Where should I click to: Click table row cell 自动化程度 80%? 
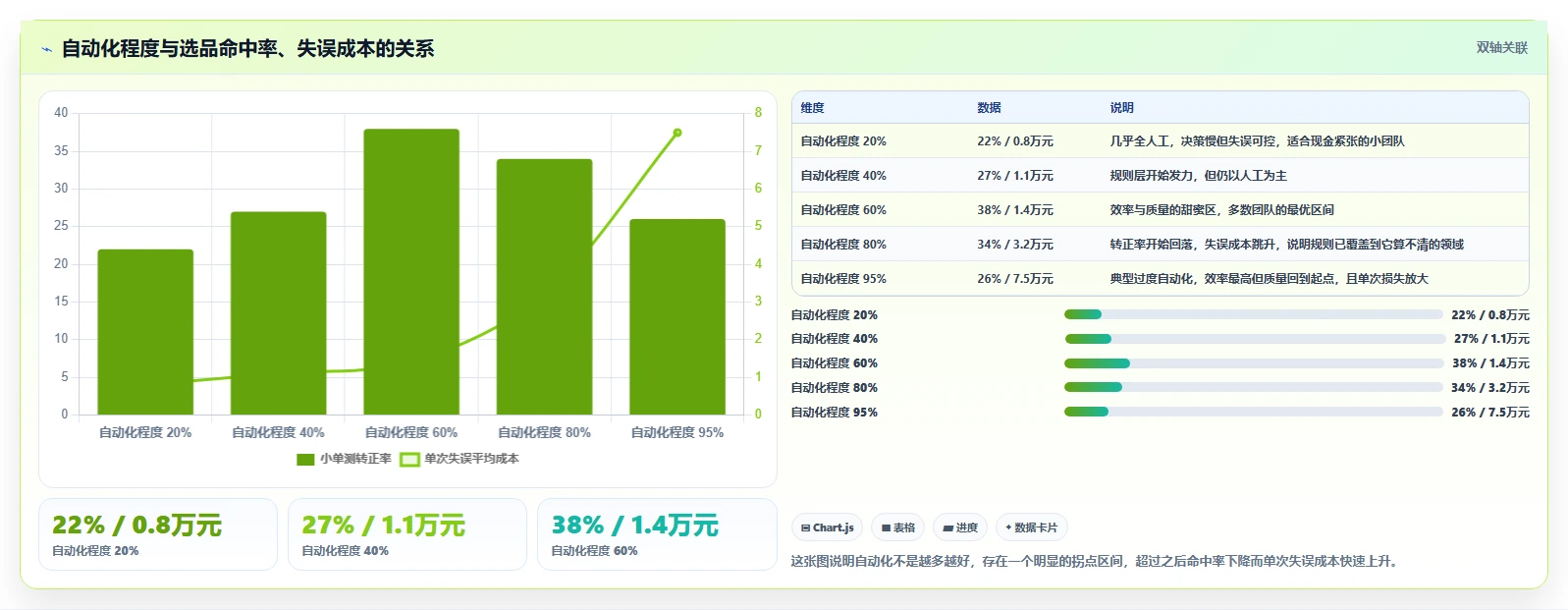(843, 245)
